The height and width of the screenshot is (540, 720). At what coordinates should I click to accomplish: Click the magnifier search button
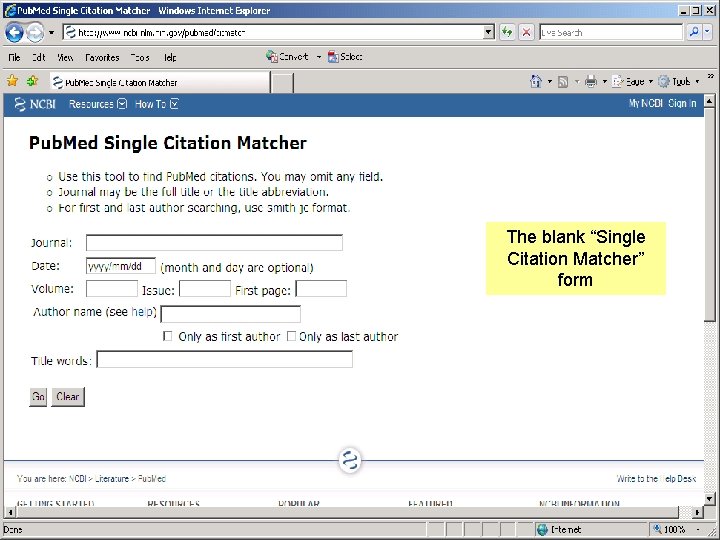[x=694, y=32]
